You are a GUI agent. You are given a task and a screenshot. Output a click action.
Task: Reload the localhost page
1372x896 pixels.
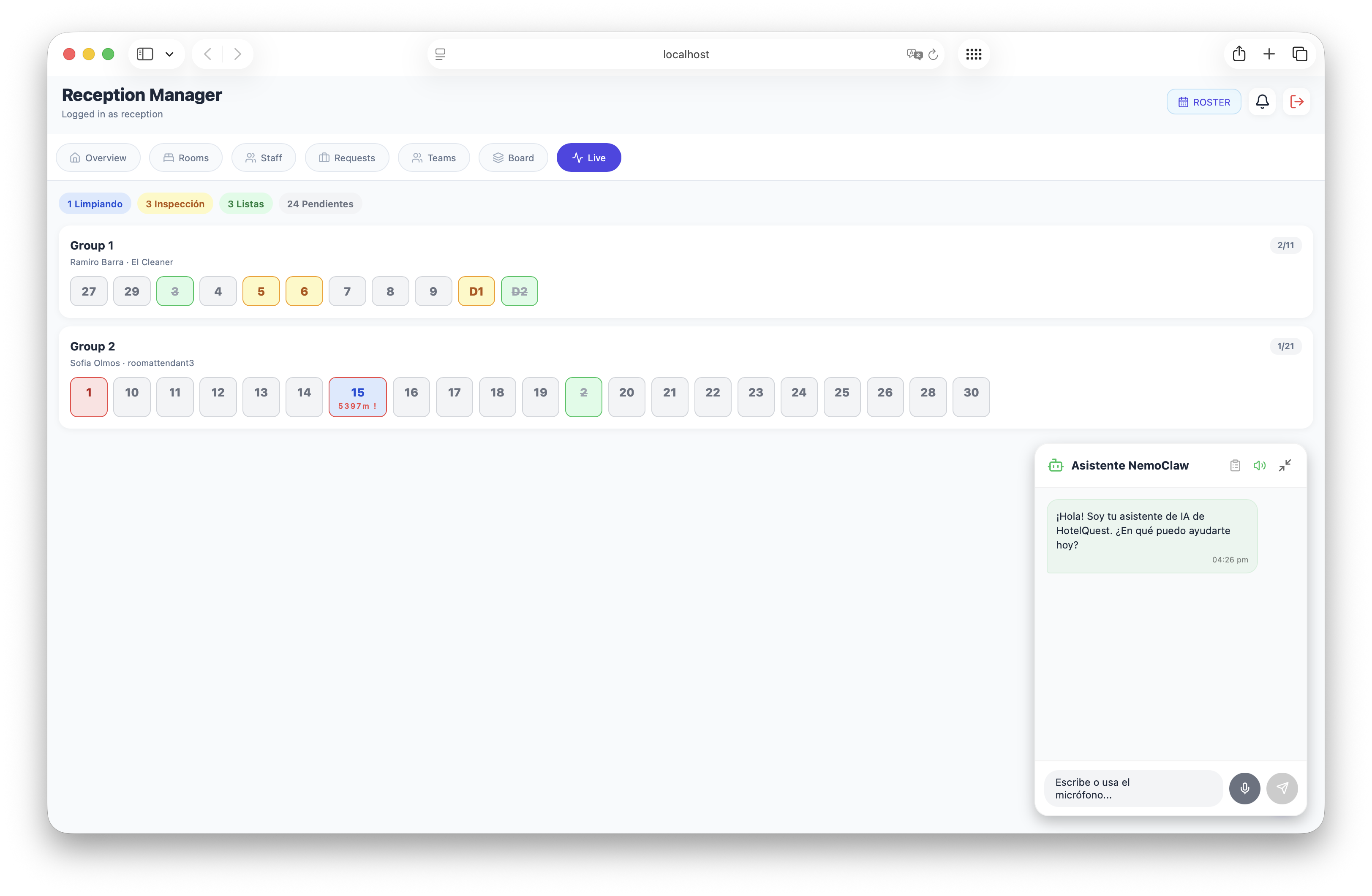tap(933, 55)
